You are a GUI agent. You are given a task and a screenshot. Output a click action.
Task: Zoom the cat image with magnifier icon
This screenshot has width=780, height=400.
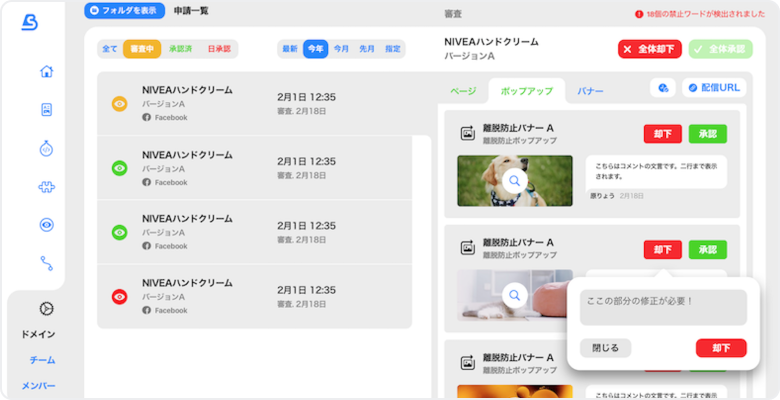pyautogui.click(x=514, y=296)
